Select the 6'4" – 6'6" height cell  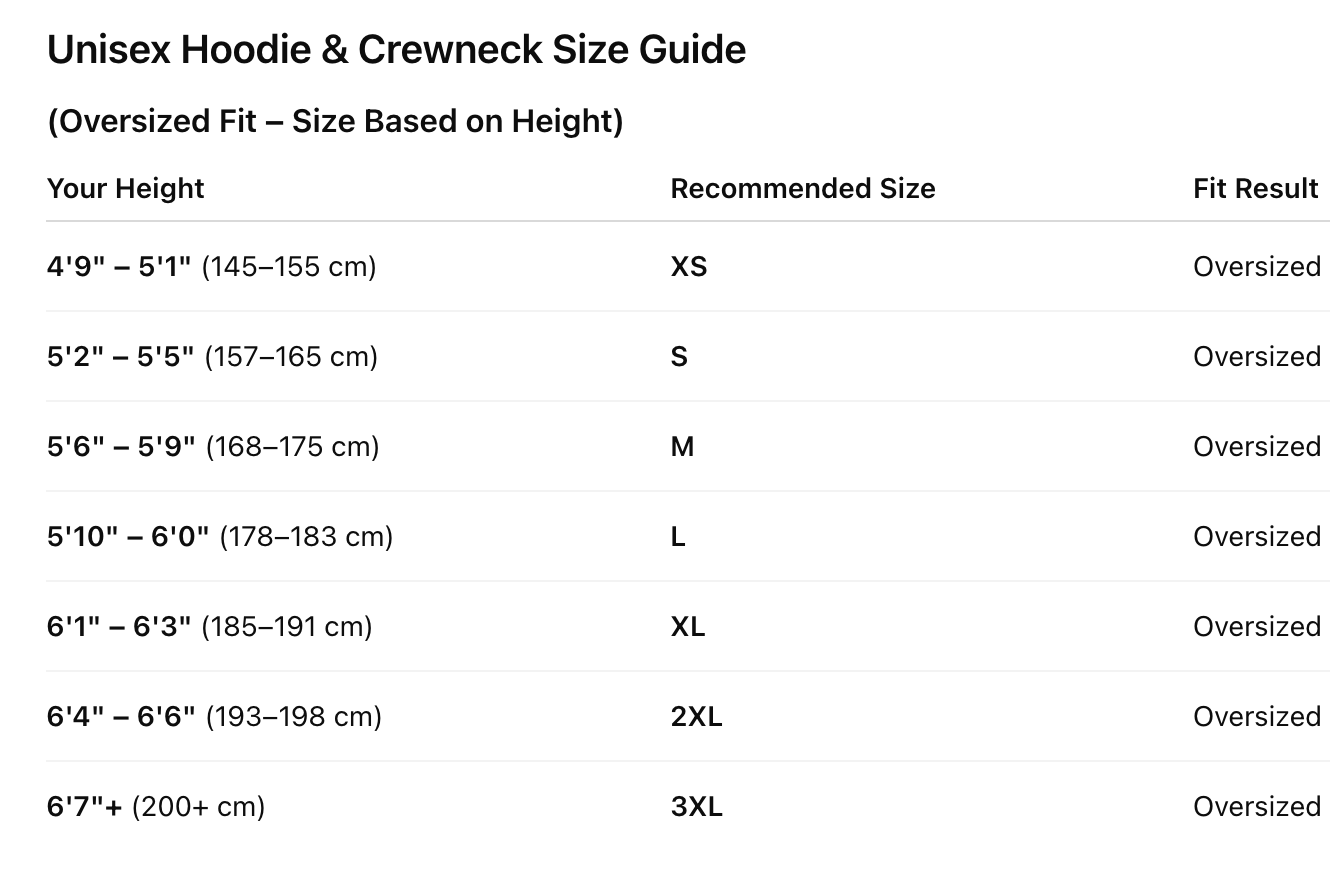click(x=214, y=717)
